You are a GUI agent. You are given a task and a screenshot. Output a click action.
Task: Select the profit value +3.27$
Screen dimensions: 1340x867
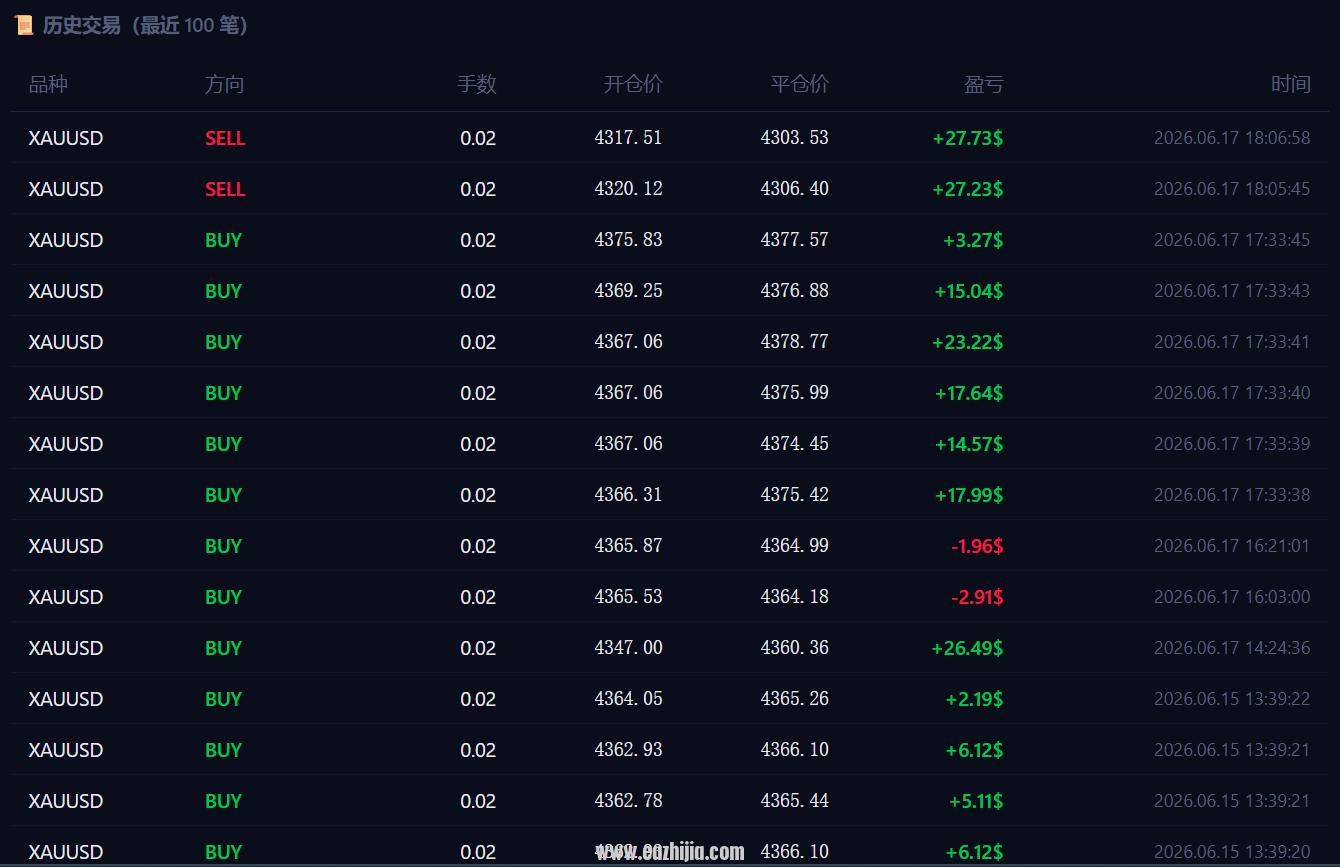[x=973, y=240]
